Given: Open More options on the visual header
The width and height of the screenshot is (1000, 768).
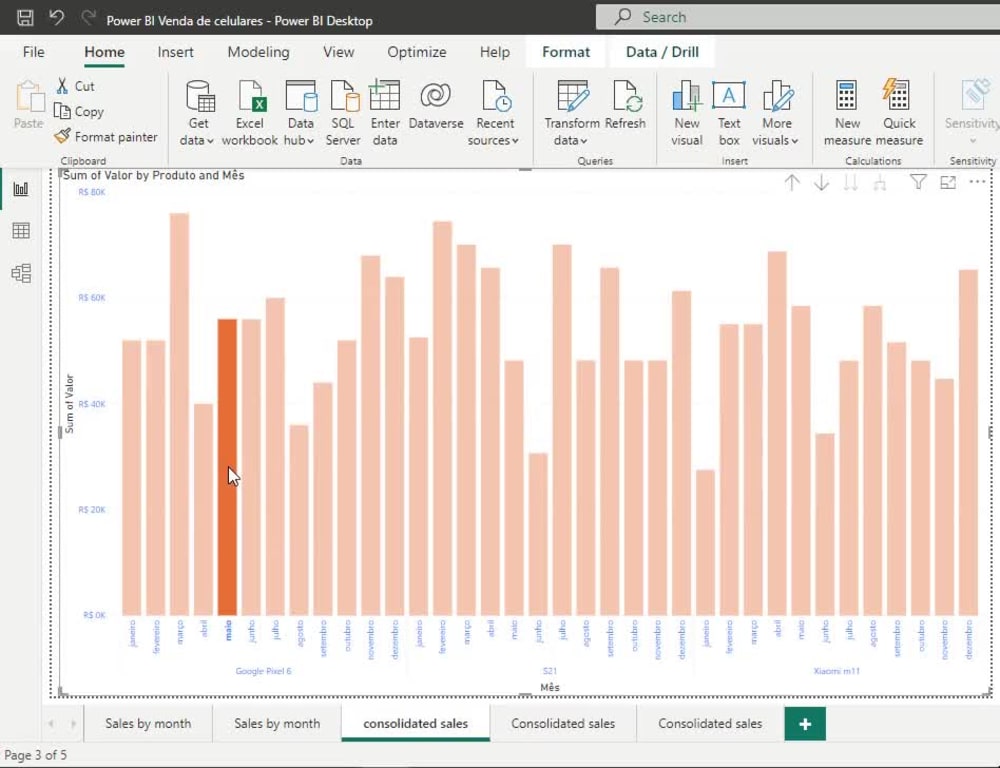Looking at the screenshot, I should click(976, 182).
